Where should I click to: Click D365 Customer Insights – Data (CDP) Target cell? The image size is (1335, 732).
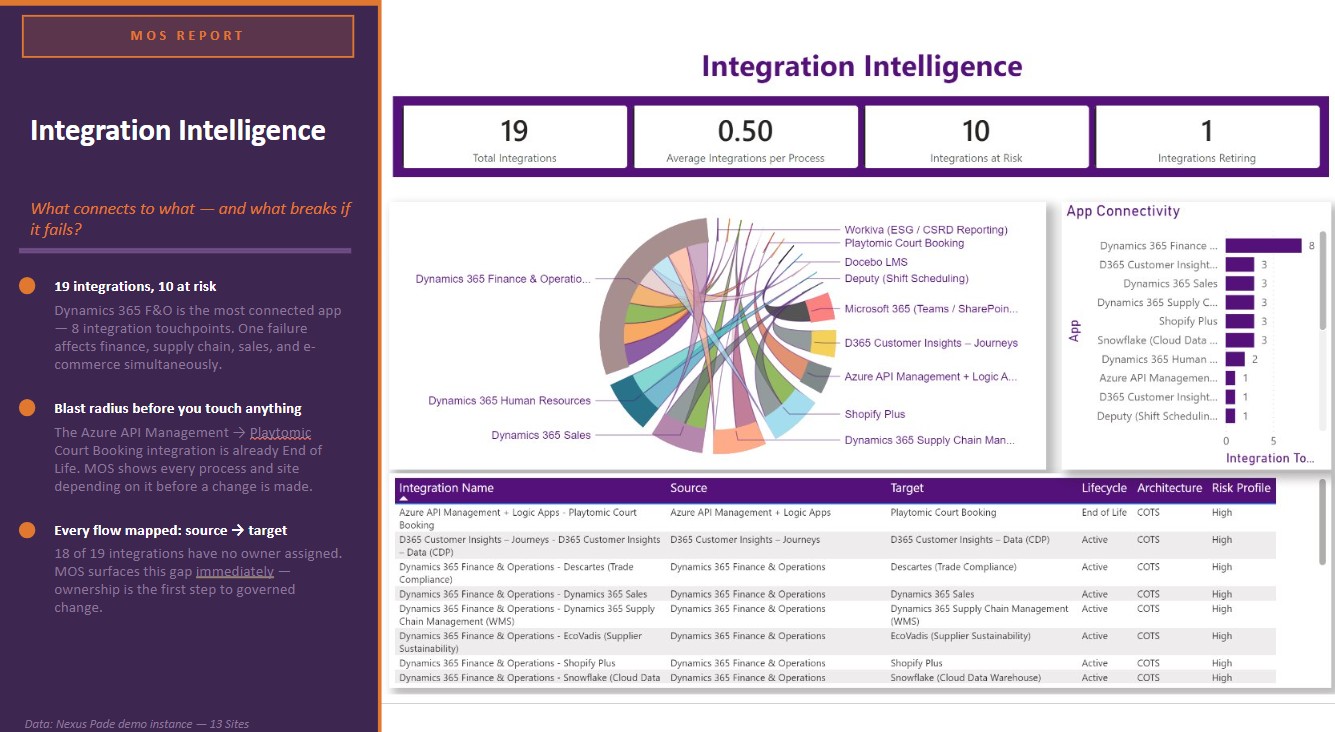[969, 540]
